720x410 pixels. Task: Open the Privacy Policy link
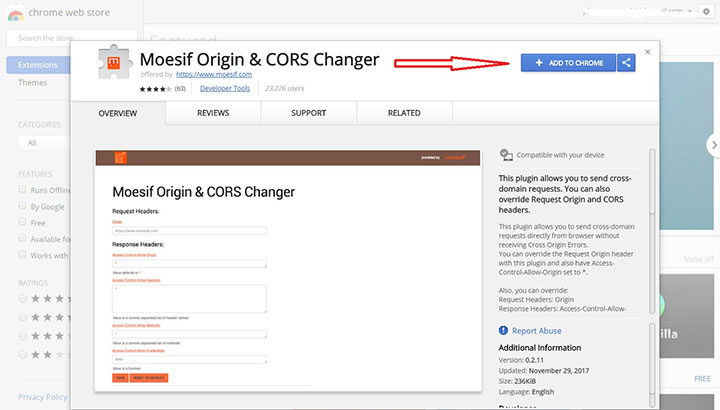pyautogui.click(x=43, y=397)
